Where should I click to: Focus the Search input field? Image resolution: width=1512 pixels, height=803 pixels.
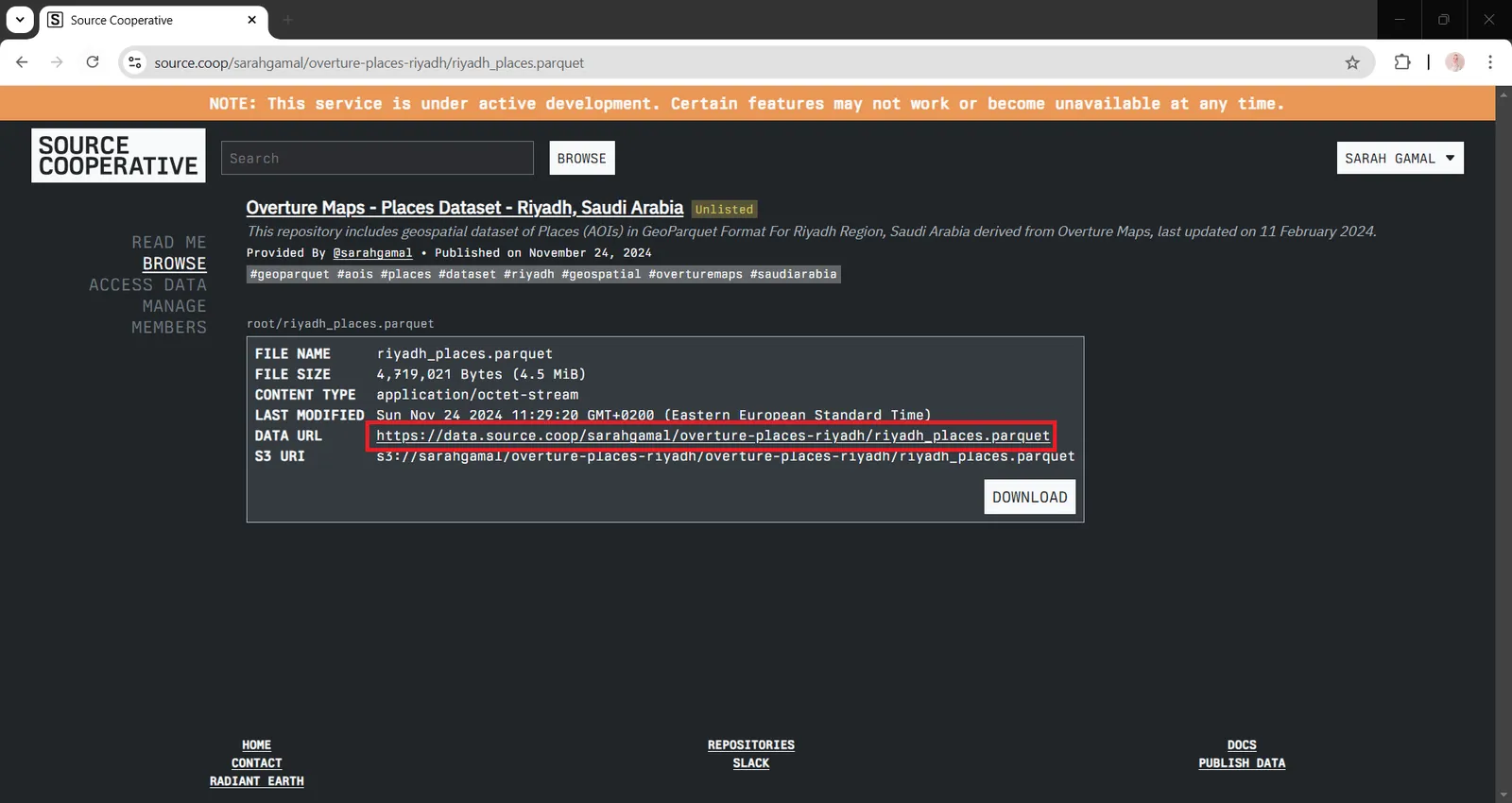click(x=377, y=158)
